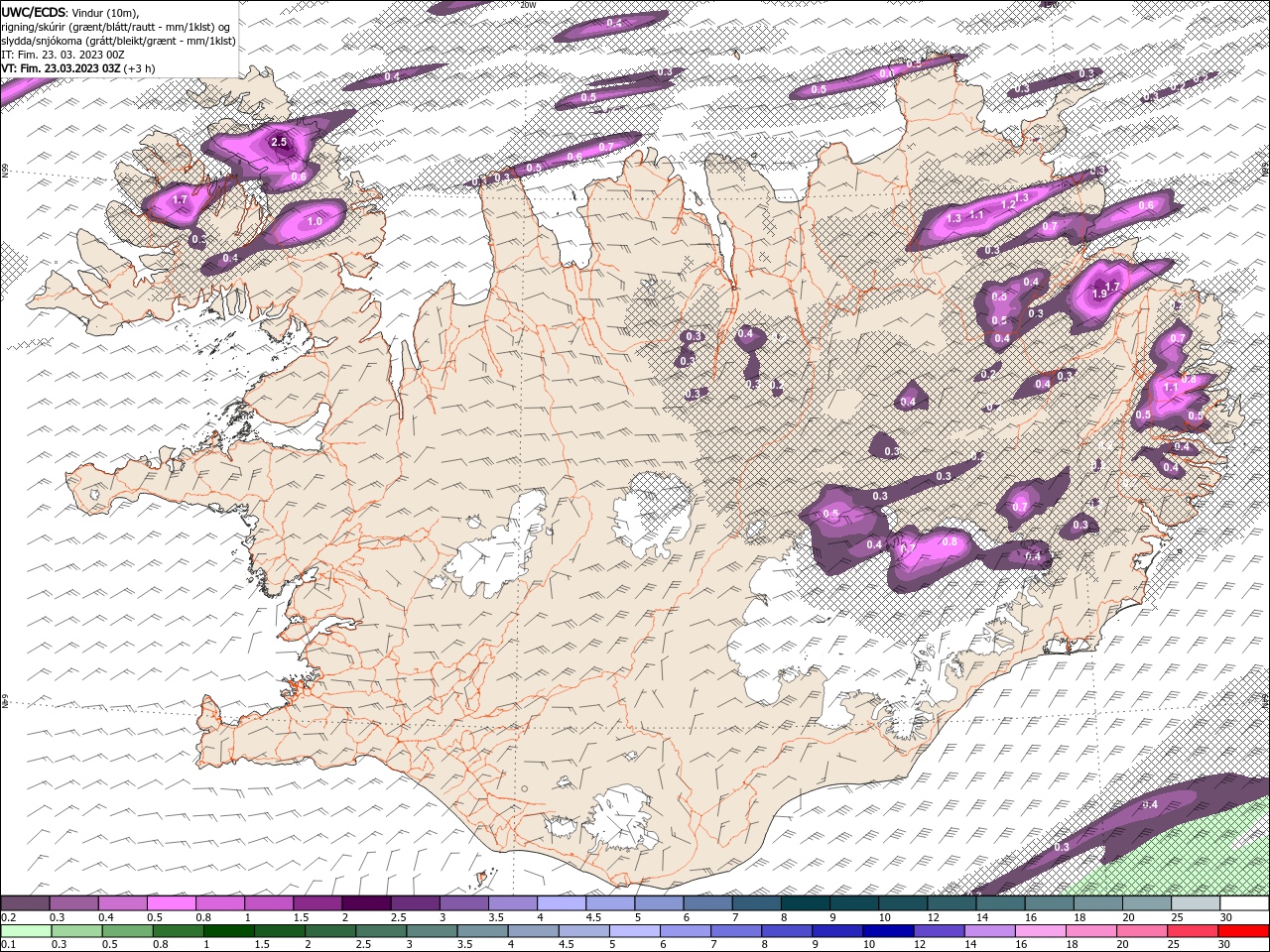Image resolution: width=1270 pixels, height=952 pixels.
Task: Select lower rain scale red swatch at 30
Action: [x=1244, y=931]
